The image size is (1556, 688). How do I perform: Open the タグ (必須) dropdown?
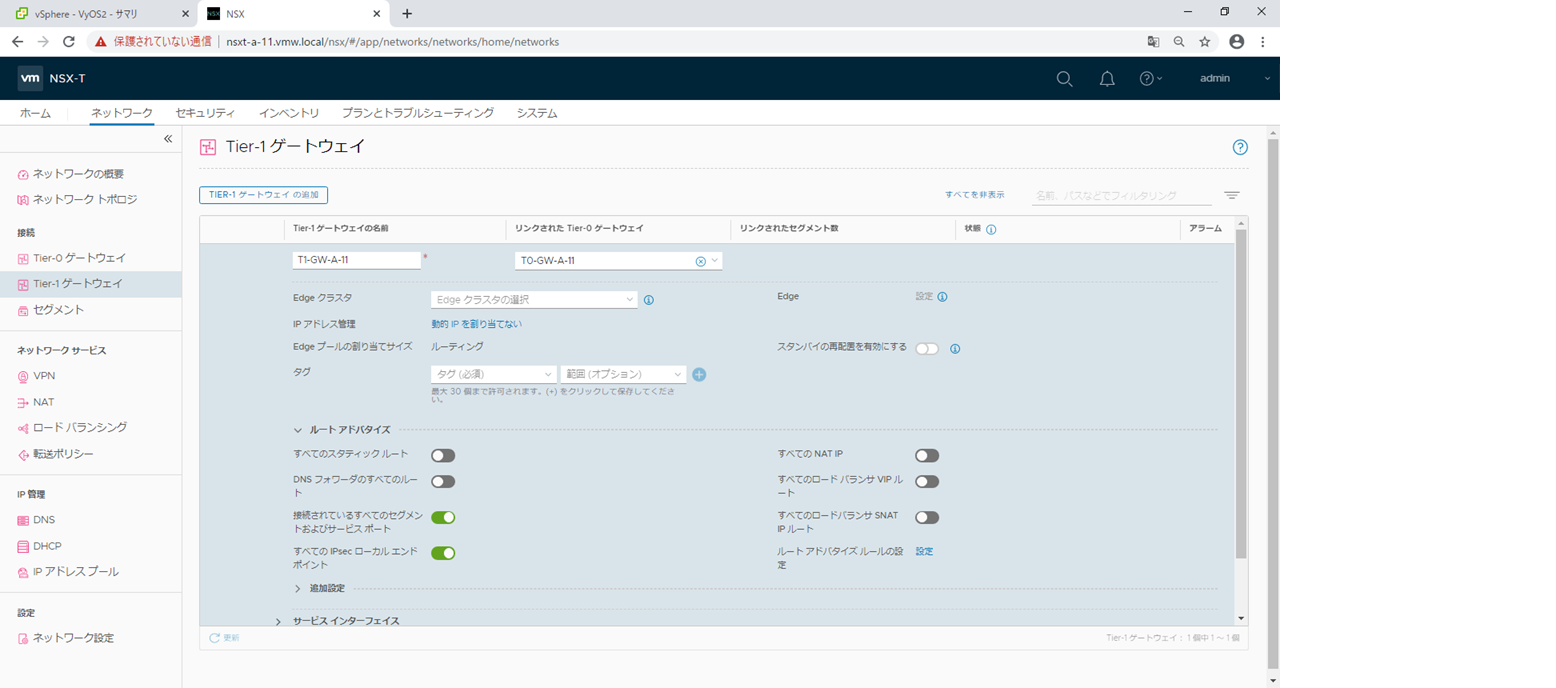coord(494,374)
